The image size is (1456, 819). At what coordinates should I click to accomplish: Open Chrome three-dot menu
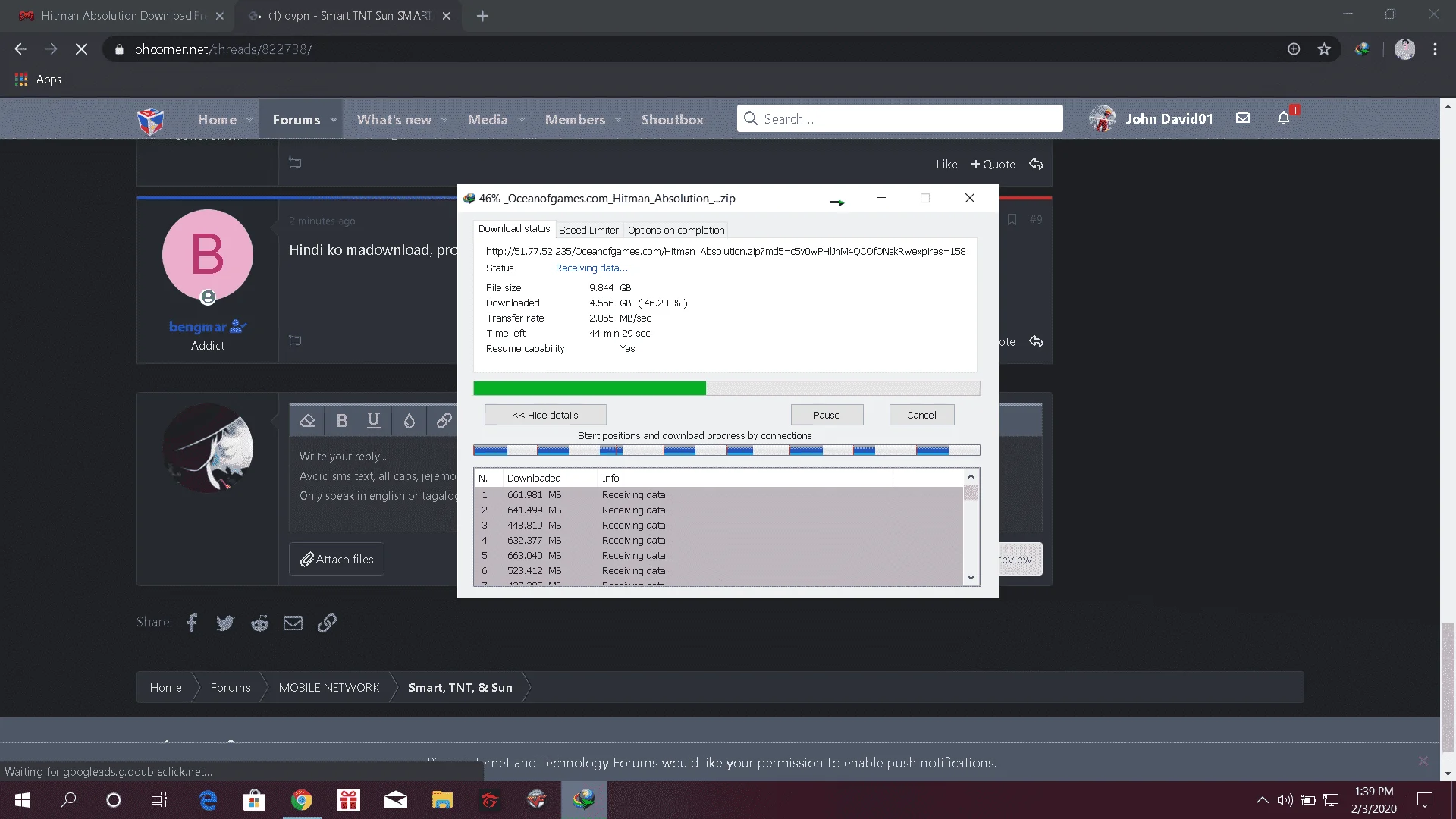pyautogui.click(x=1435, y=49)
